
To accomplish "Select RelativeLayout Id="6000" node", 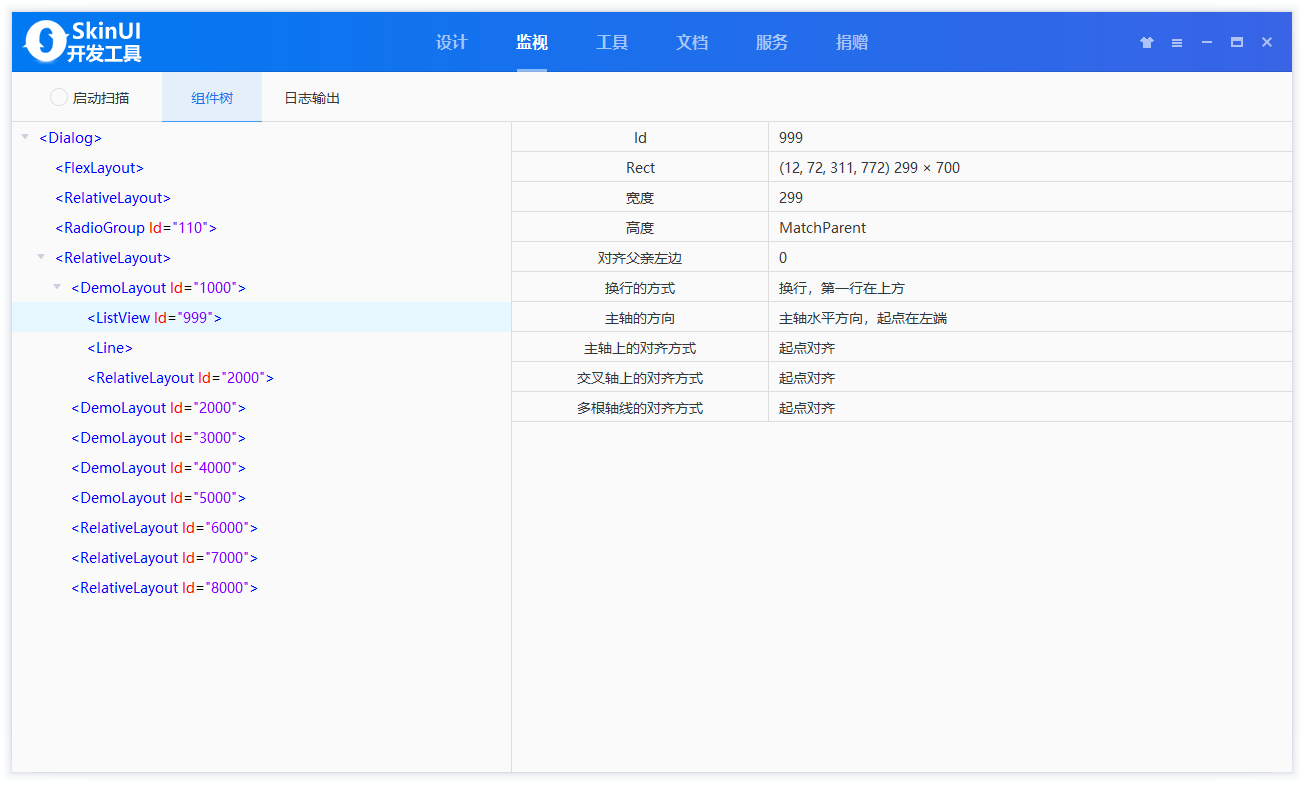I will 164,528.
